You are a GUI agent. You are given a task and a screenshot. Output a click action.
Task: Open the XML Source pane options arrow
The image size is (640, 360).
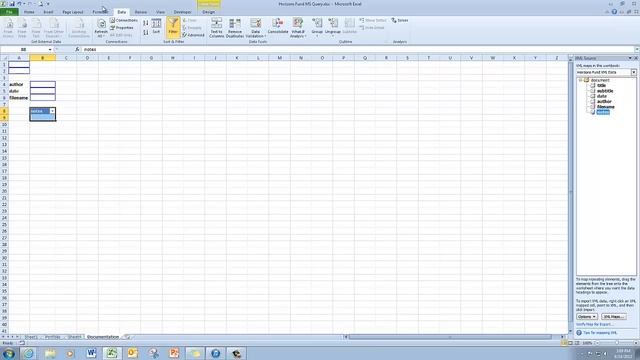click(630, 58)
